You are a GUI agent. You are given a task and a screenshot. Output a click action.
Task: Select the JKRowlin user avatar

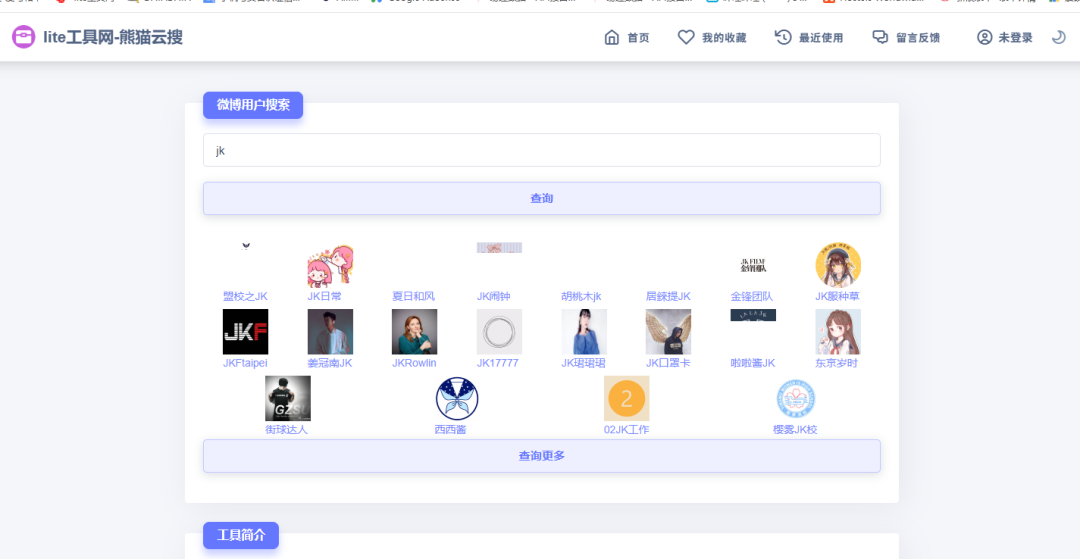(414, 332)
